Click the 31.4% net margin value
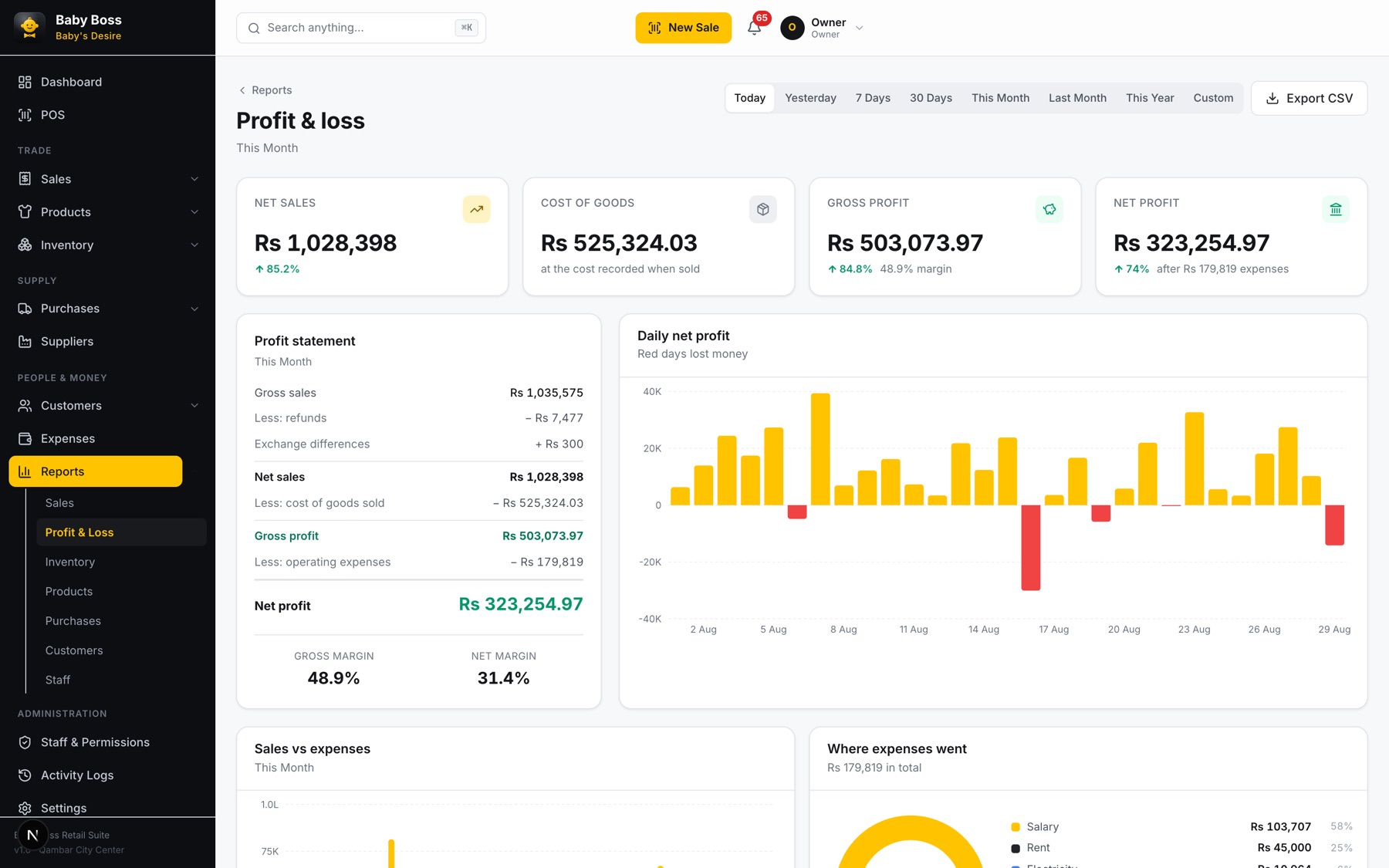The height and width of the screenshot is (868, 1389). click(x=503, y=678)
